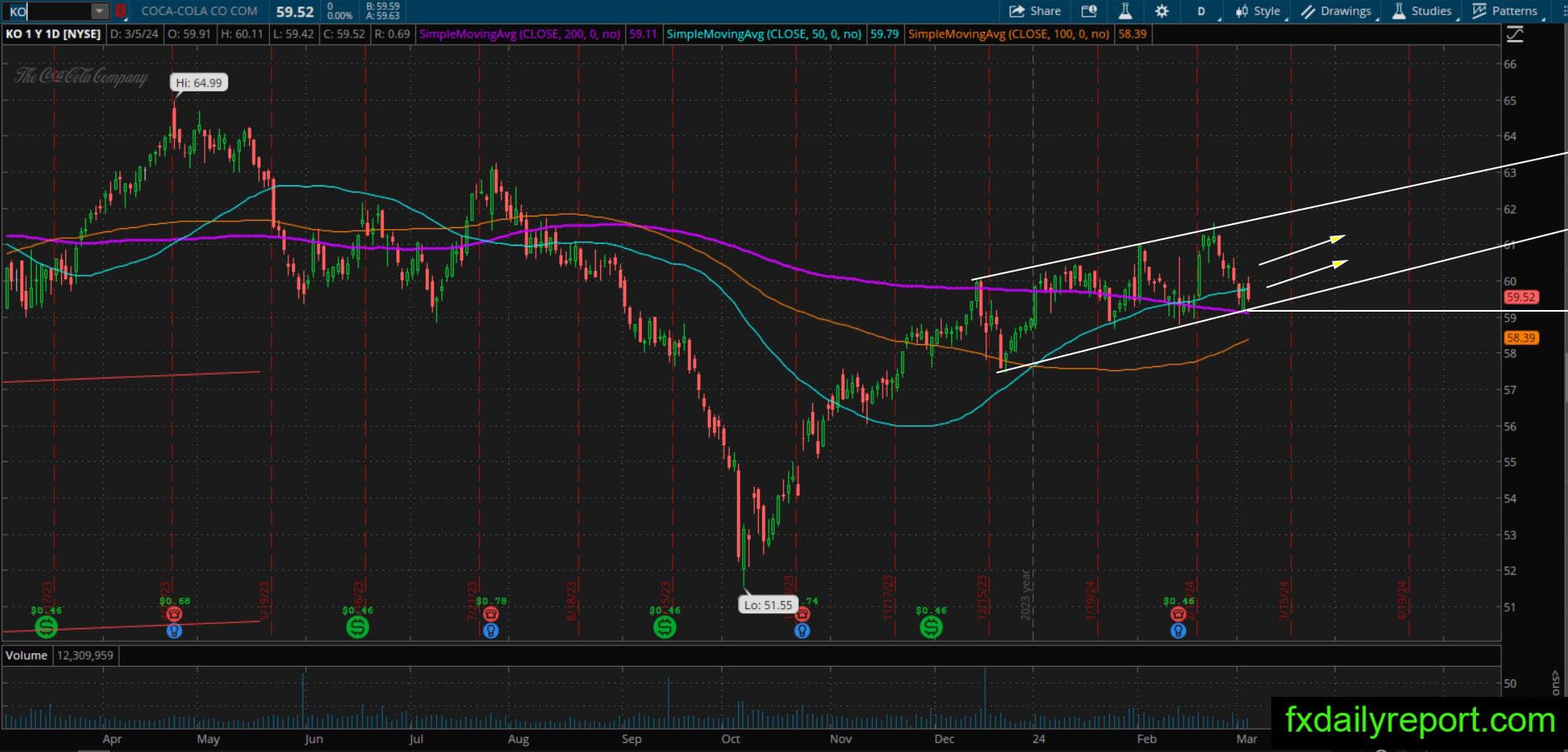Open the Share menu

tap(1035, 11)
